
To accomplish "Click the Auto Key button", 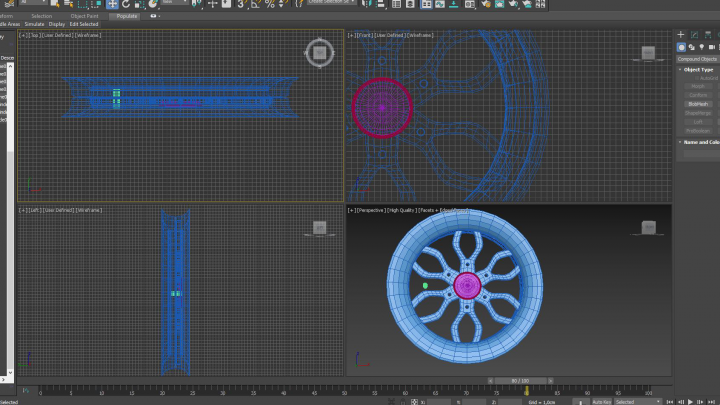I will coord(602,402).
